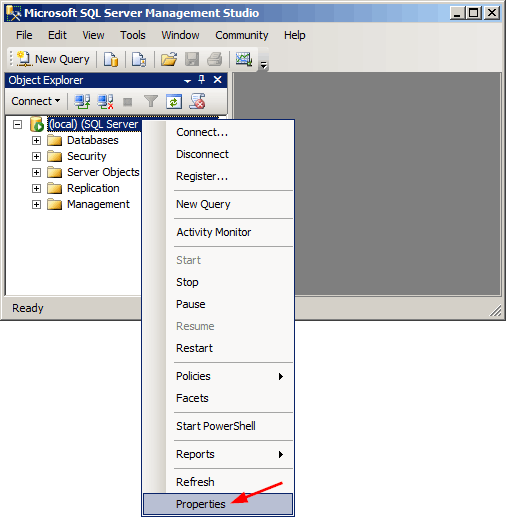Expand the Management folder
The image size is (506, 517).
pos(36,204)
